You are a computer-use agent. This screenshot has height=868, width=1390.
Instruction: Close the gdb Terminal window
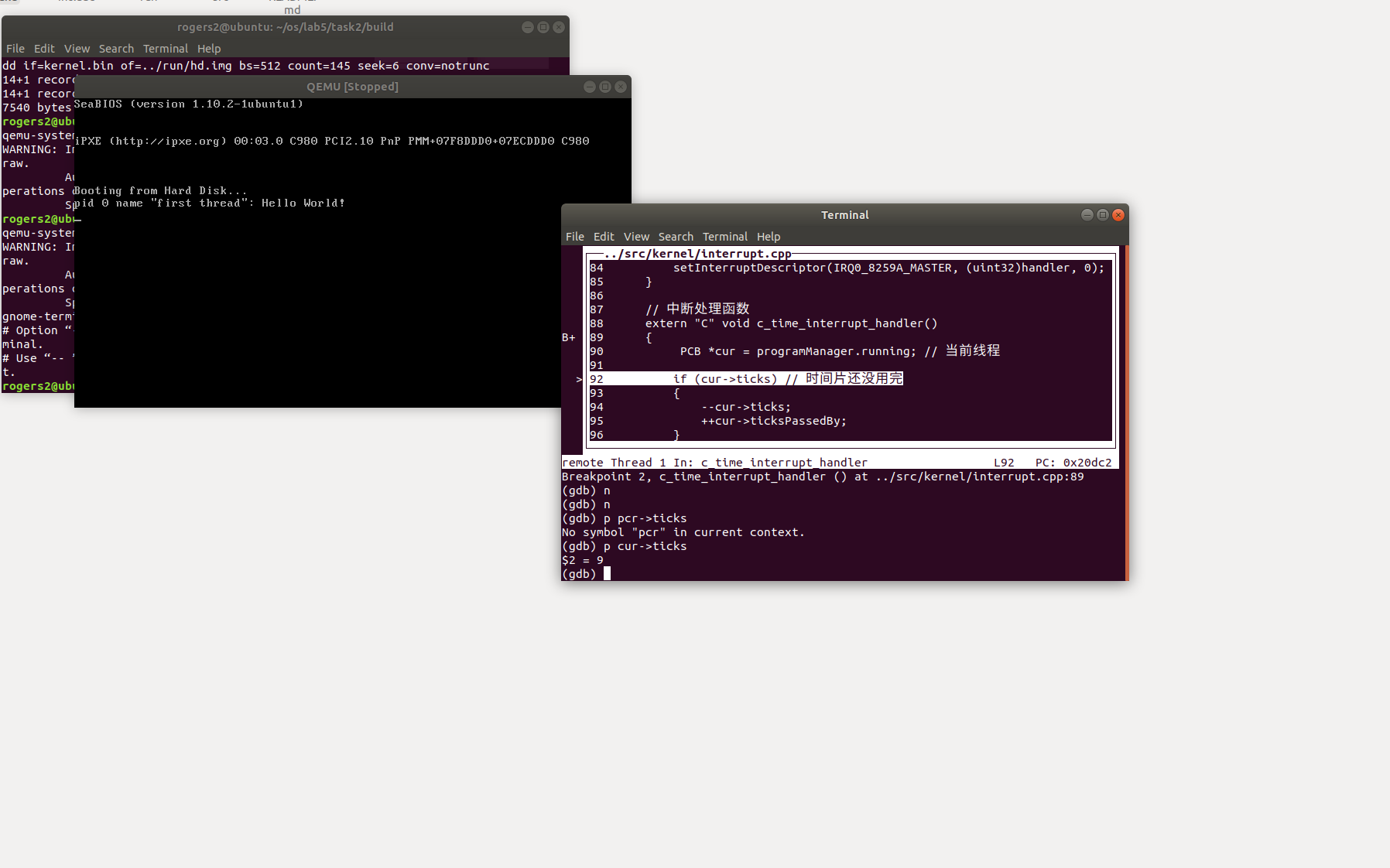1118,215
